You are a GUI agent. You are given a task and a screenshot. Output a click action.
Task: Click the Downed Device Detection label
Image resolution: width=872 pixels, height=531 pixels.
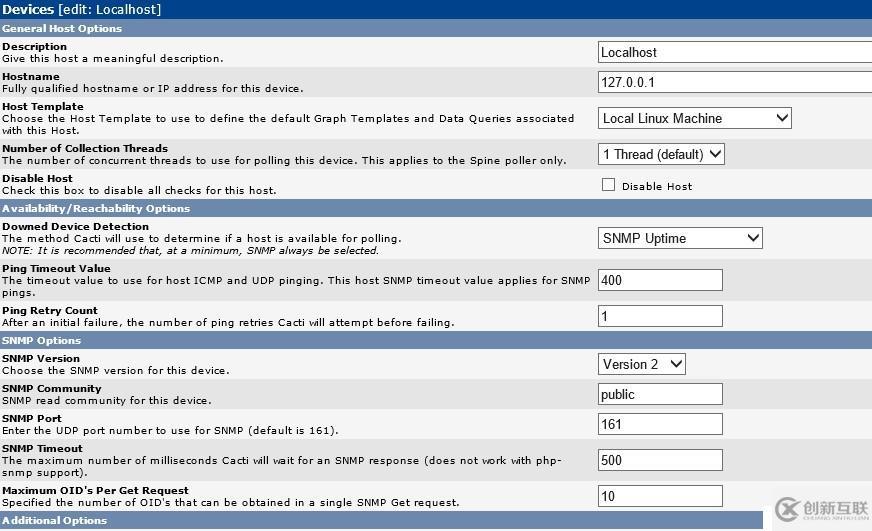coord(76,226)
